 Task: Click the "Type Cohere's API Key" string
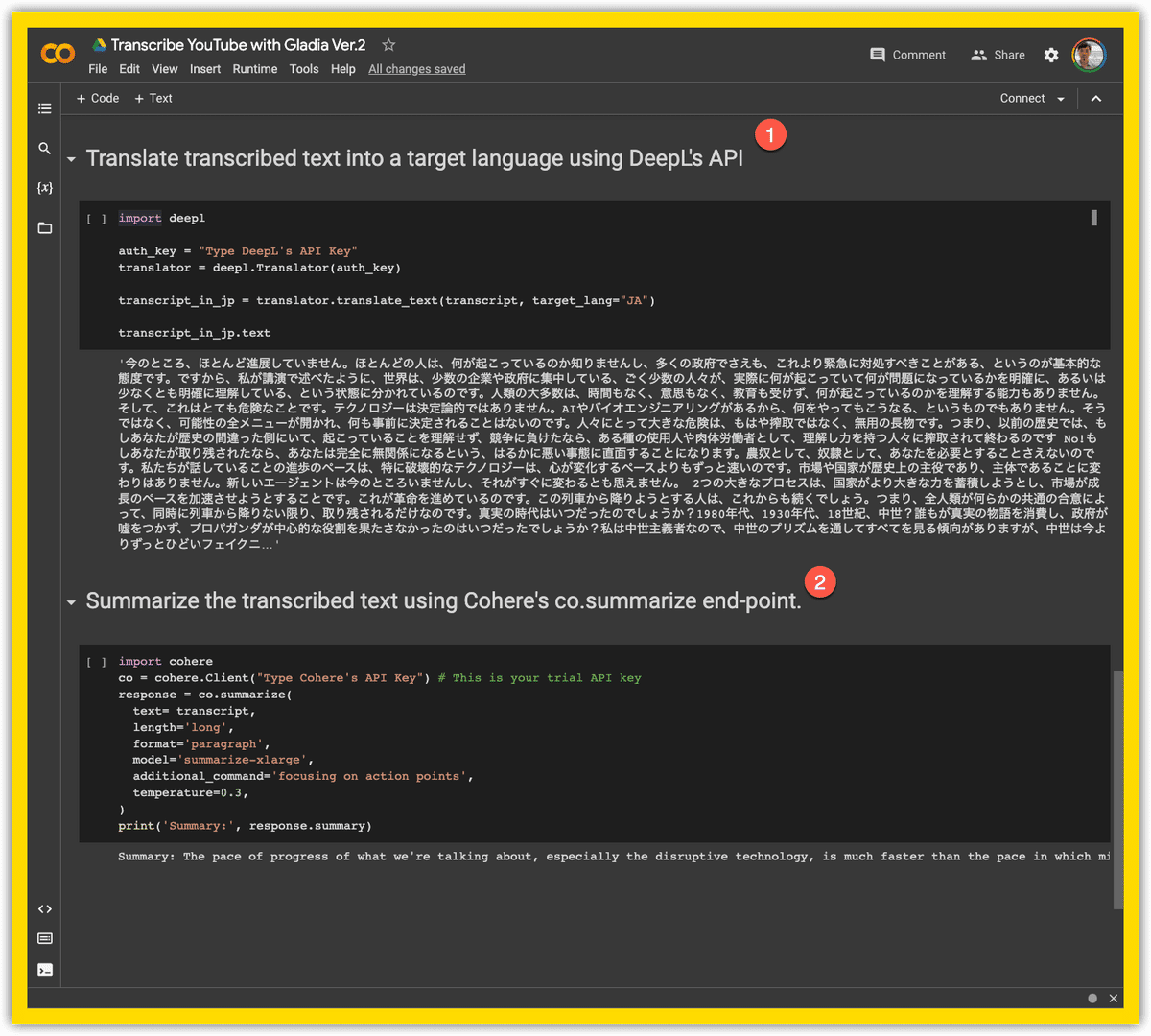click(343, 678)
